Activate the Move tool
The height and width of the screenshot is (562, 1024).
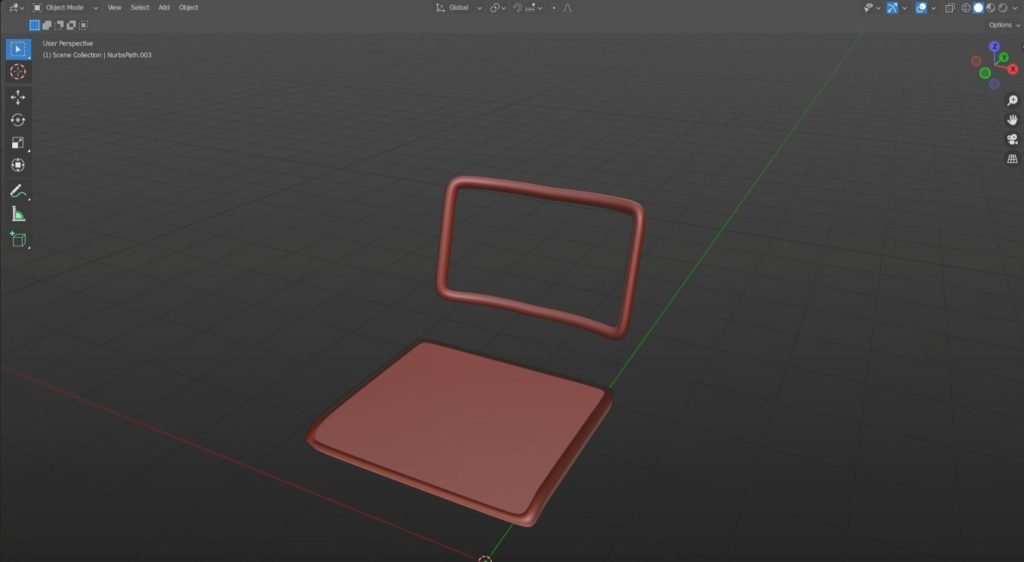tap(18, 97)
